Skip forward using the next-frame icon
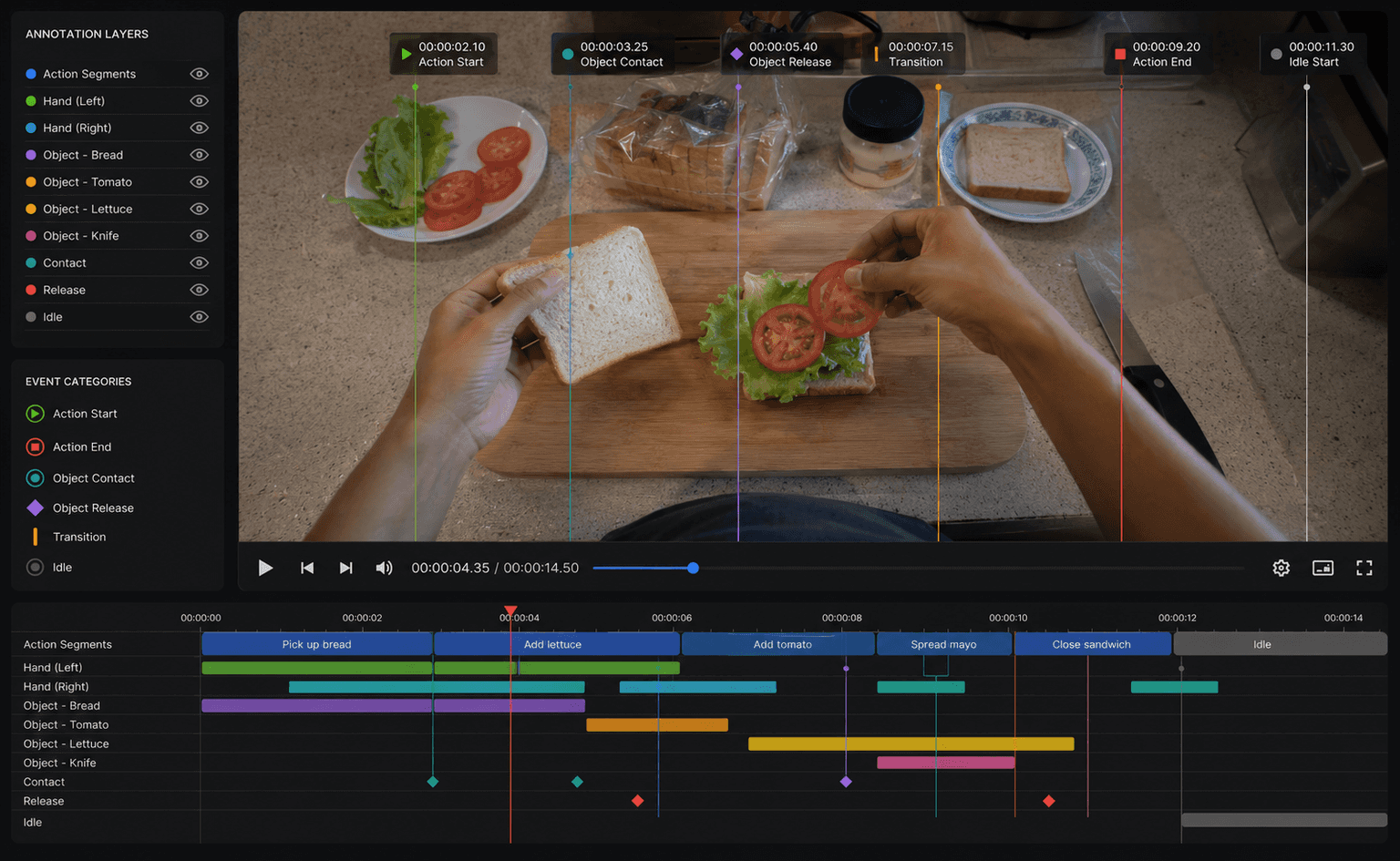 point(346,568)
